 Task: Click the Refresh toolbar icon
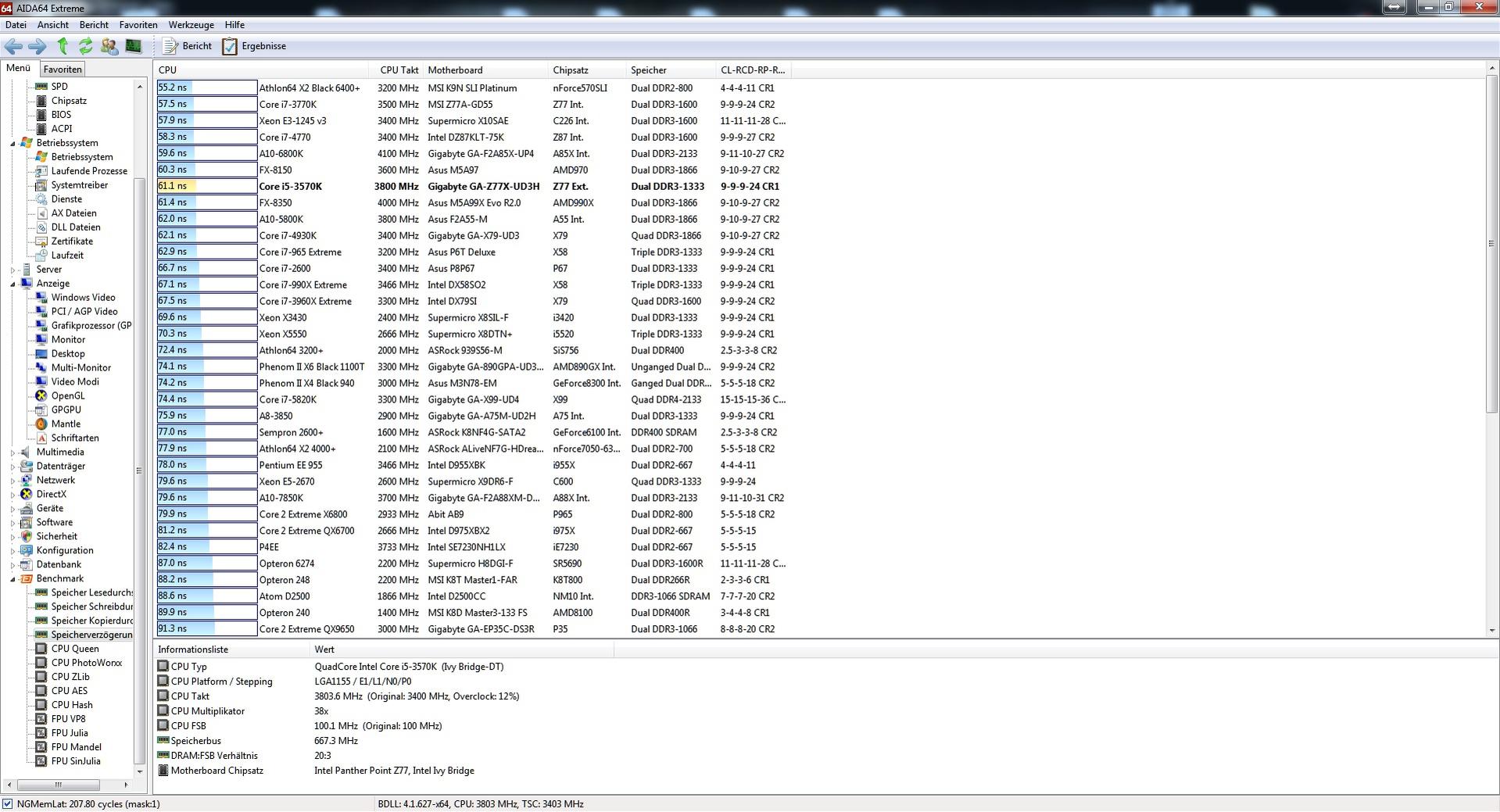(x=86, y=46)
